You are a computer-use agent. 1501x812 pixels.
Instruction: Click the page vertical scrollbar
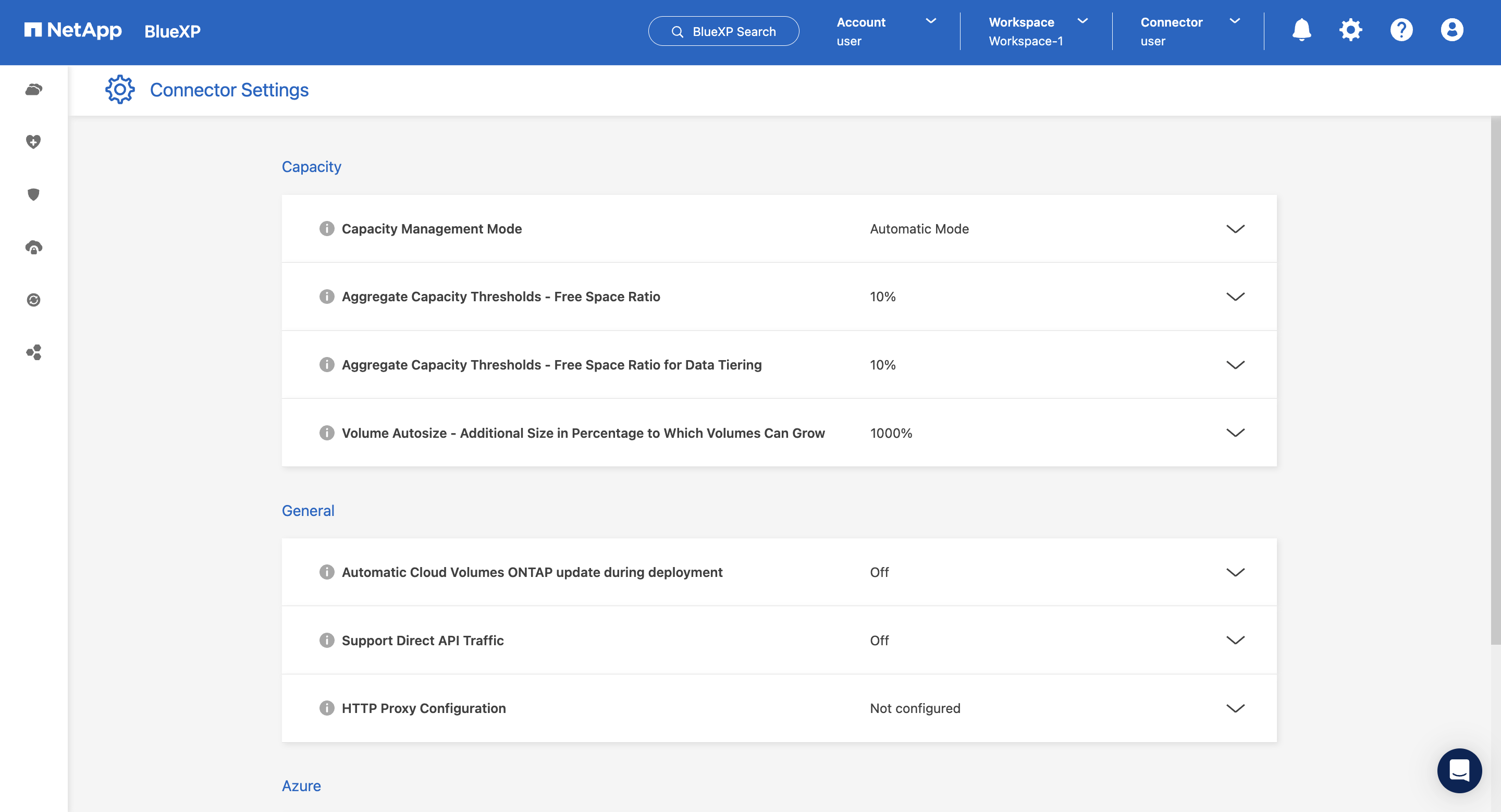tap(1495, 380)
